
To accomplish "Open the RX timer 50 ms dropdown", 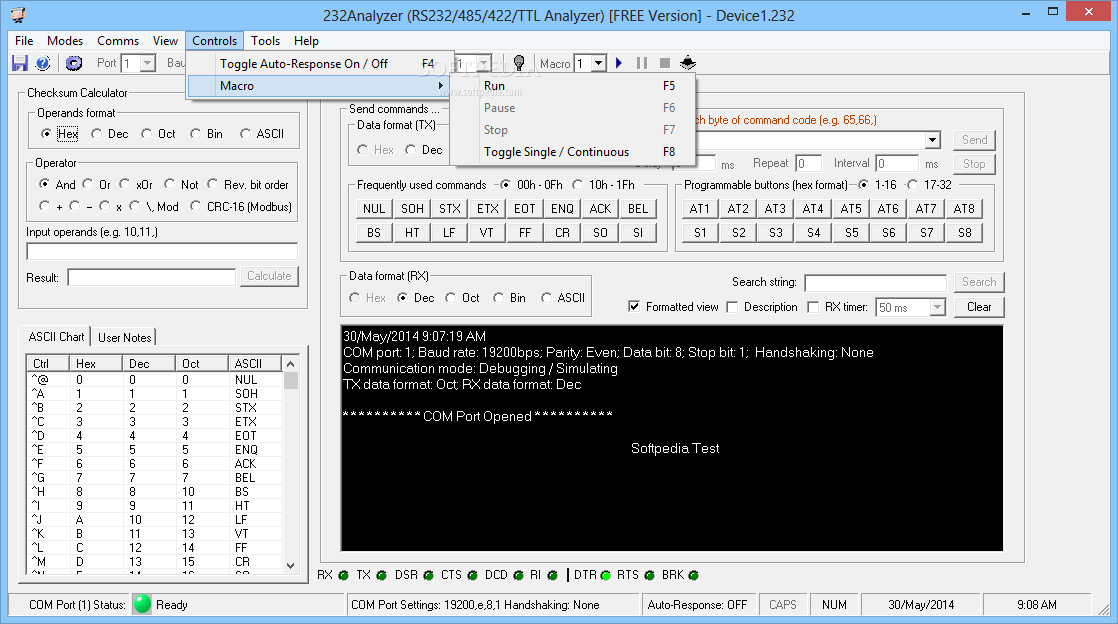I will [x=938, y=307].
